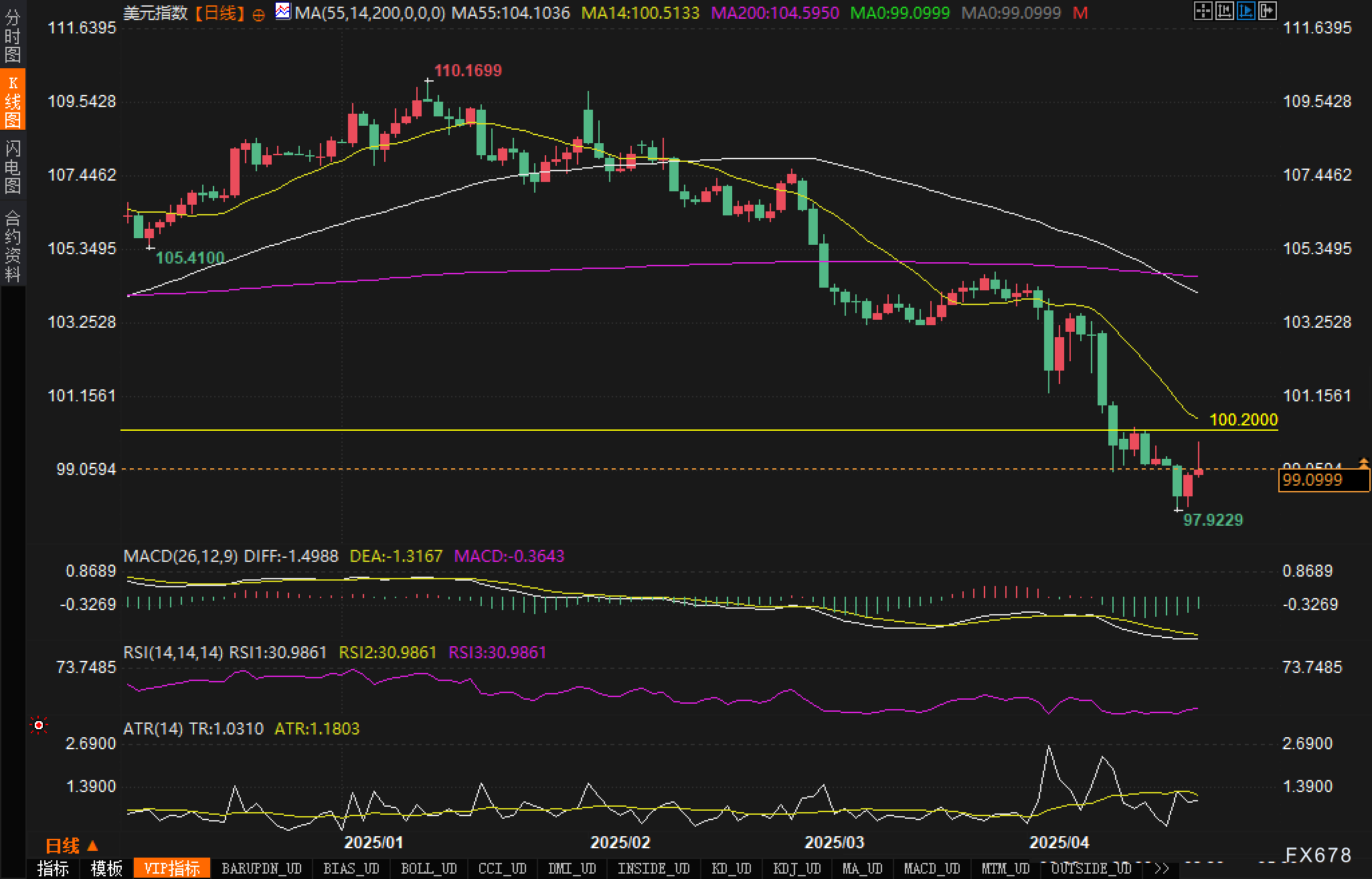Select the K线图 sidebar tab
Viewport: 1372px width, 879px height.
(x=13, y=100)
